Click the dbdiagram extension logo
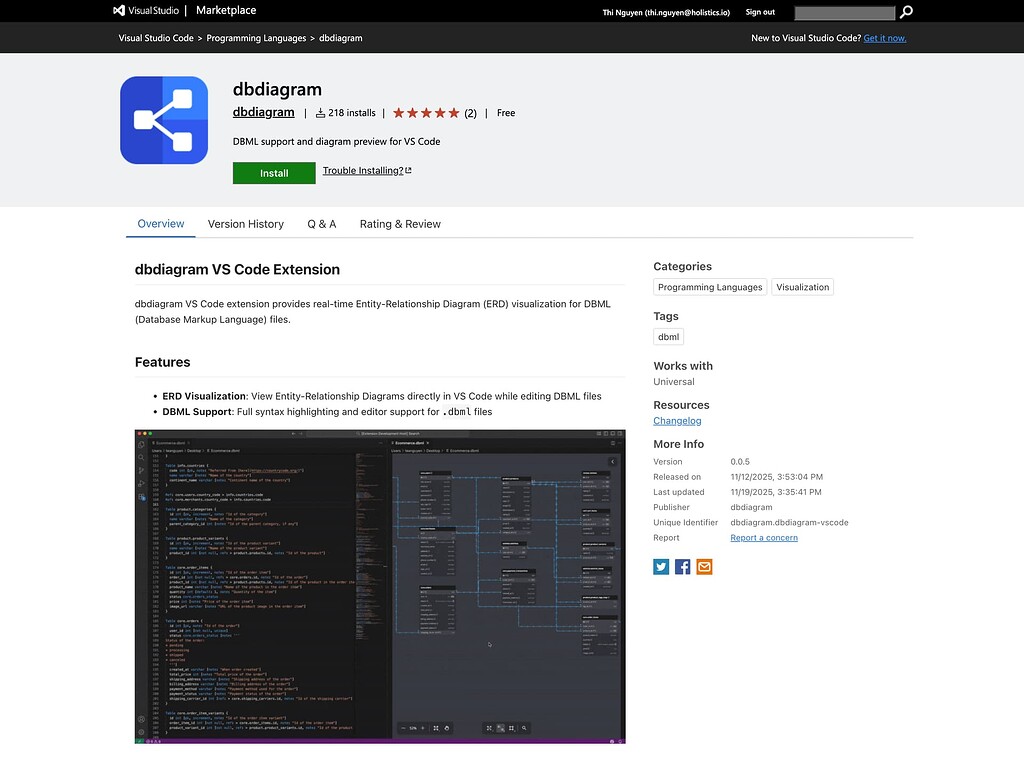The height and width of the screenshot is (760, 1024). (x=163, y=119)
